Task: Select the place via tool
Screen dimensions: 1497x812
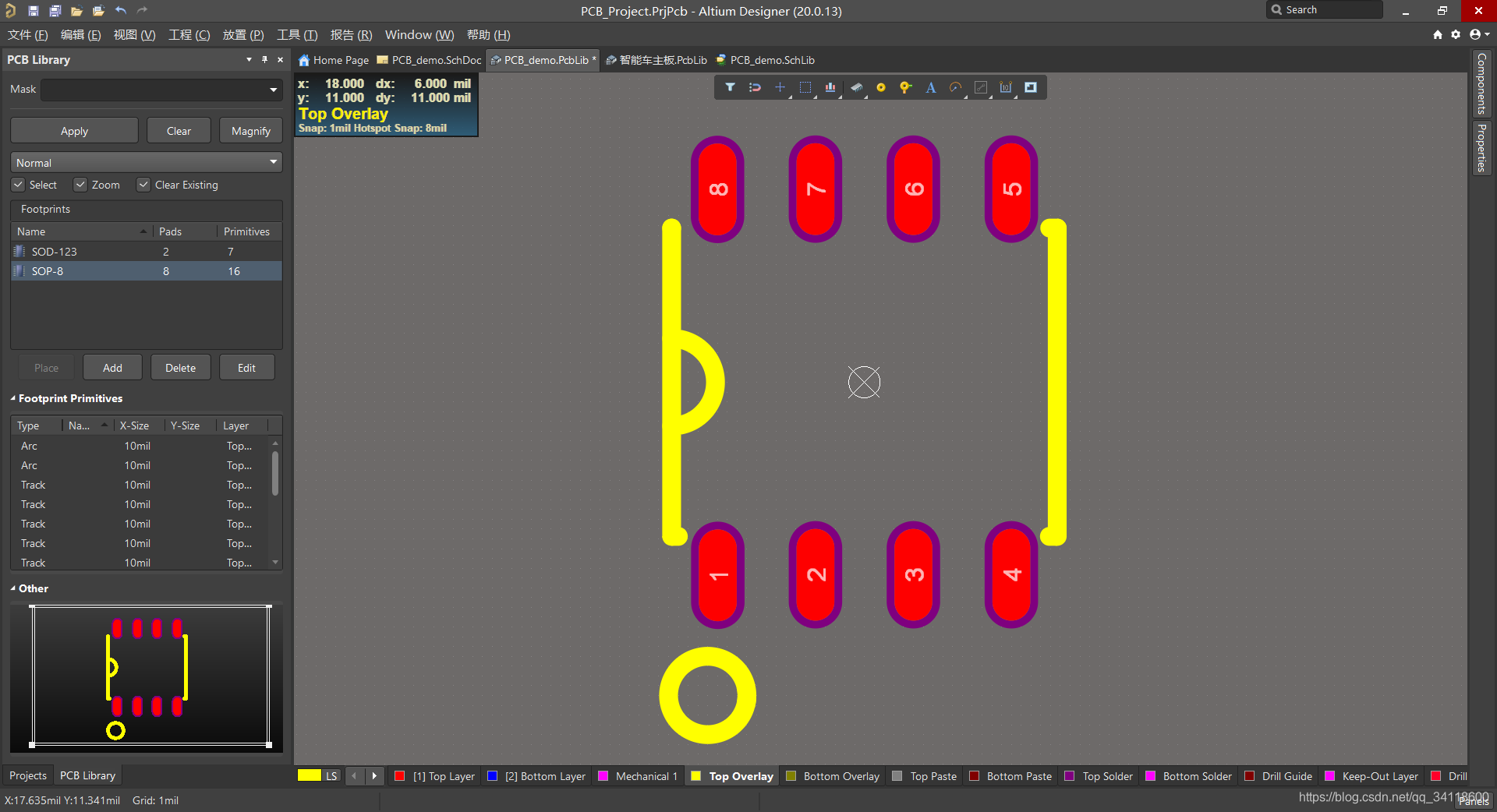Action: point(905,87)
